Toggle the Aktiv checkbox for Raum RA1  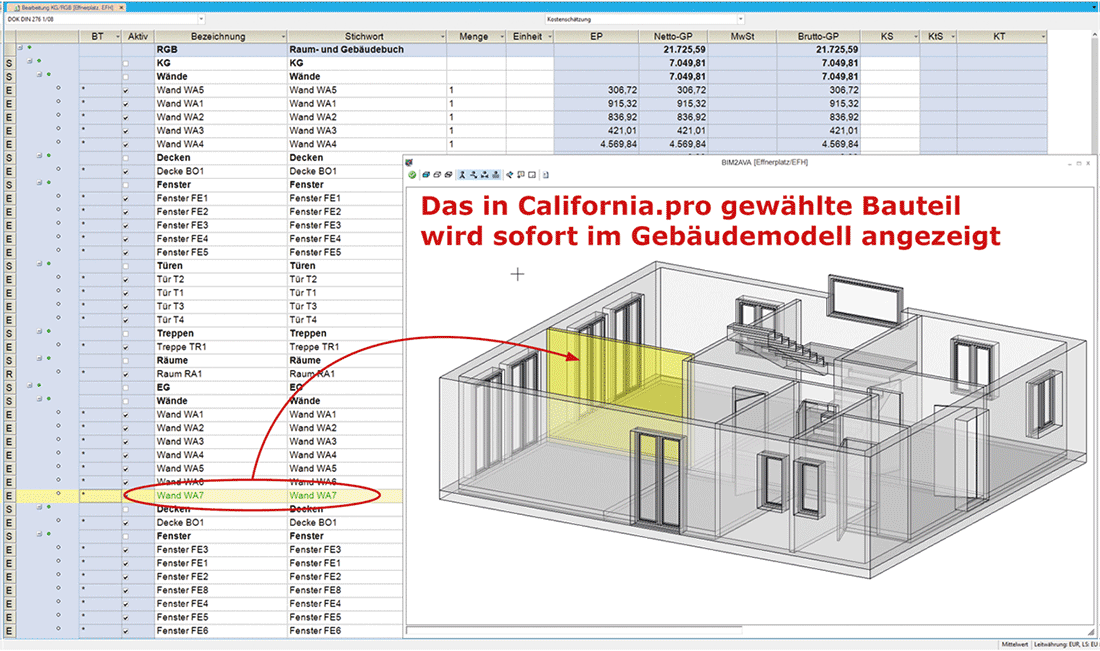[x=126, y=375]
